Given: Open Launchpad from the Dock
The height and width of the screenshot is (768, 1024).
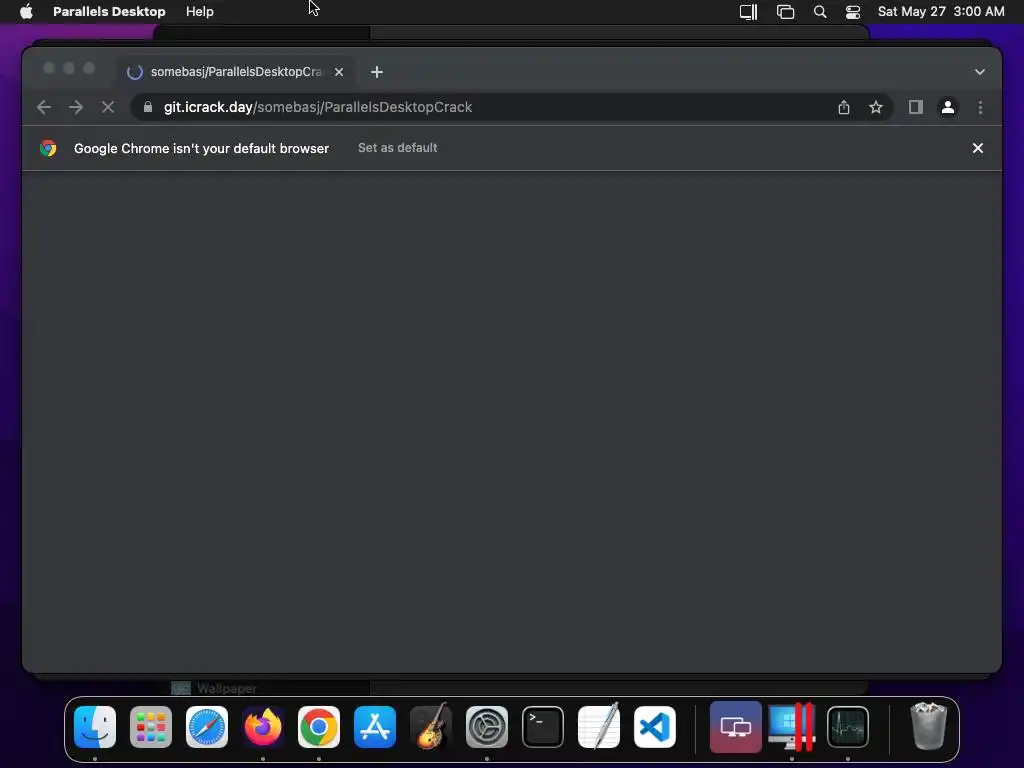Looking at the screenshot, I should (151, 727).
